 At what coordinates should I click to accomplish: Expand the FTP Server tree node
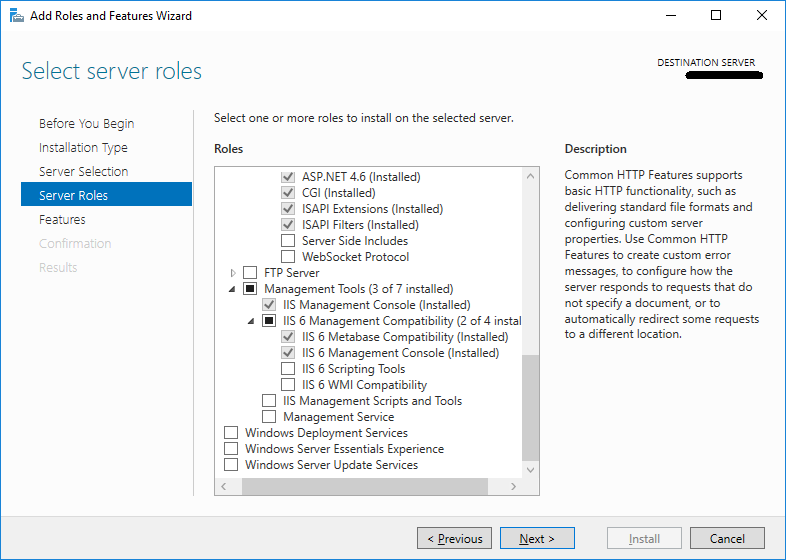[234, 273]
